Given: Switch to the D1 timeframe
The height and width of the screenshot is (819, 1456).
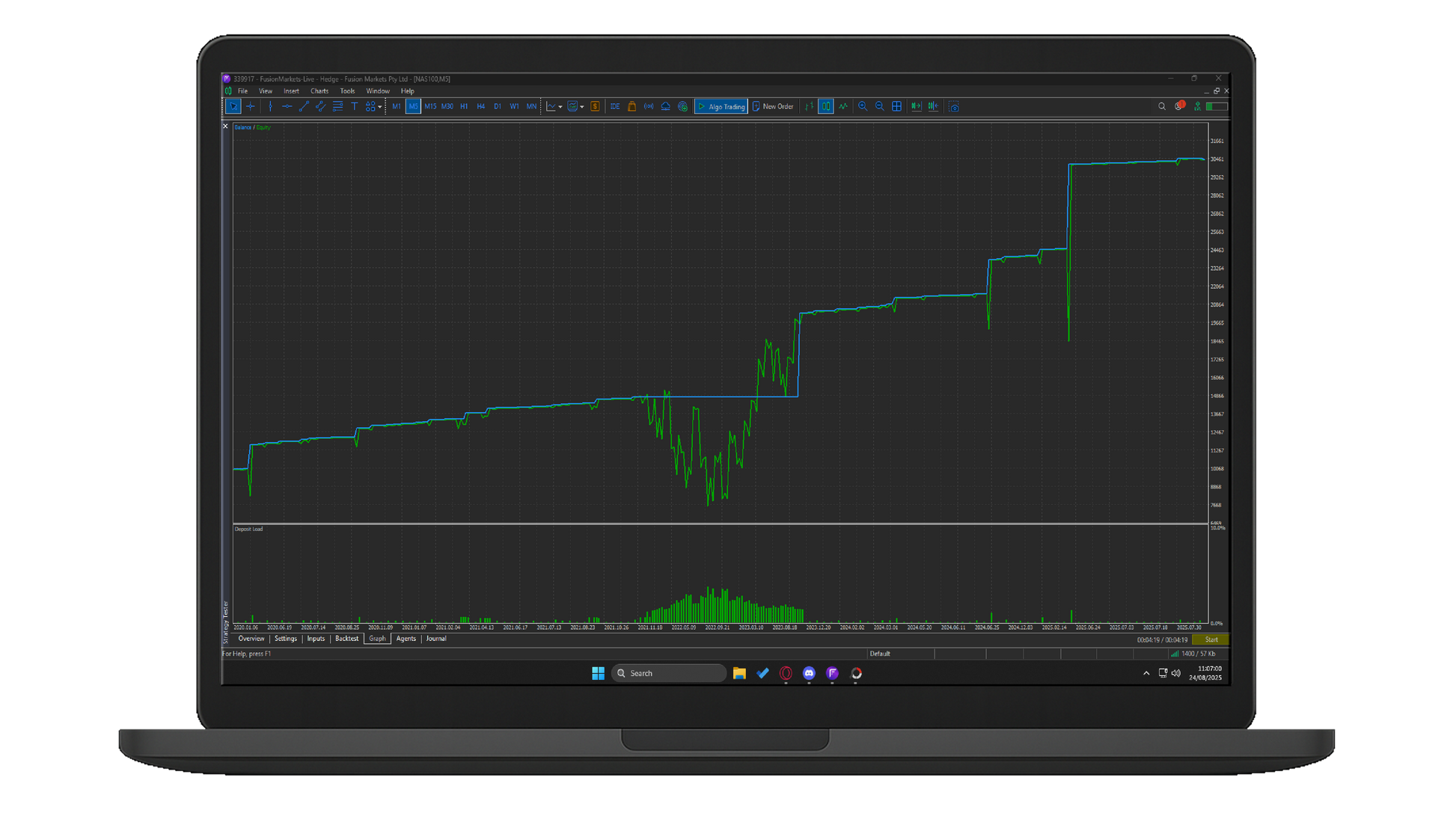Looking at the screenshot, I should click(x=498, y=106).
